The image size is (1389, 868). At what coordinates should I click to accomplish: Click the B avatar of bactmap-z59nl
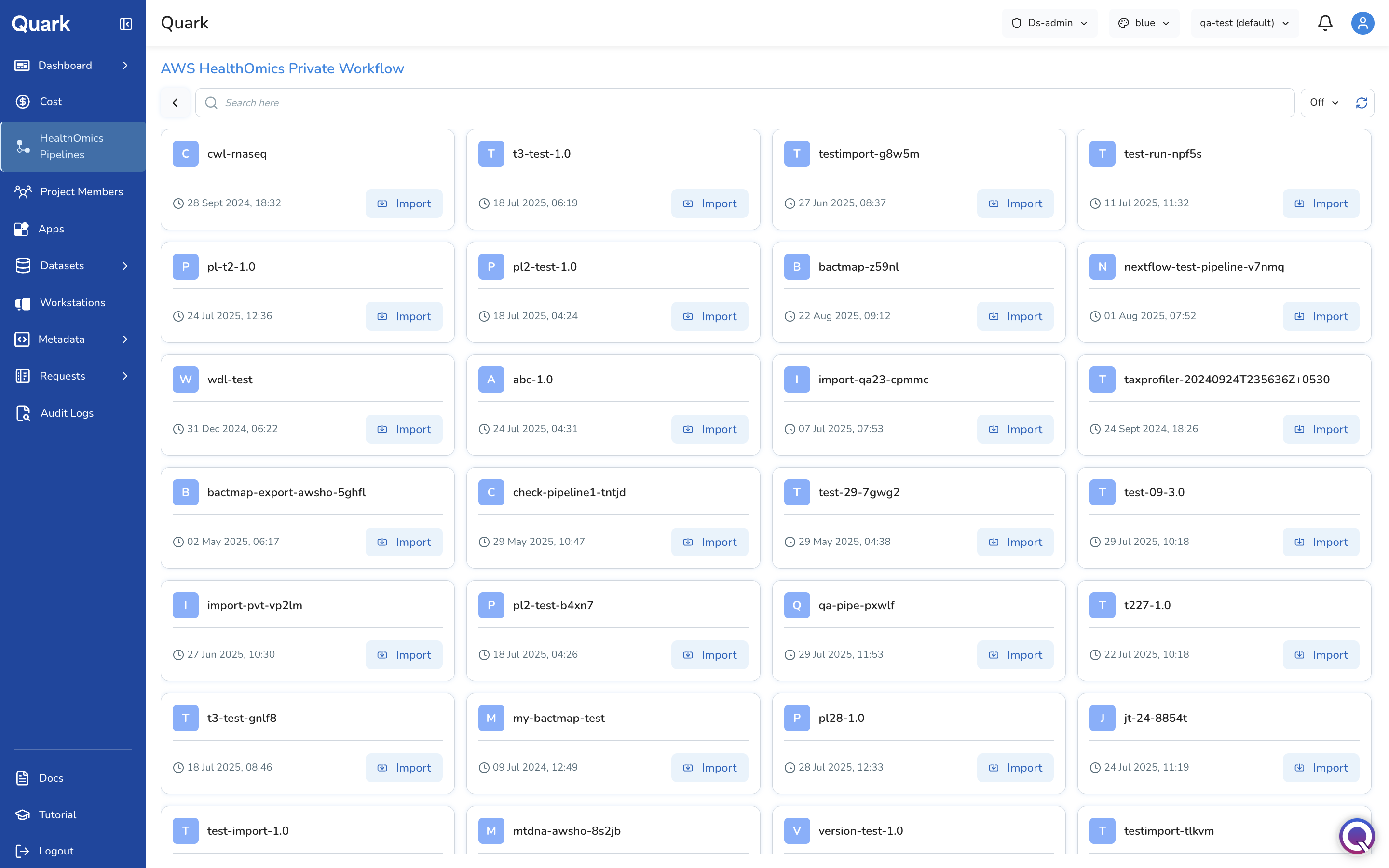click(797, 266)
